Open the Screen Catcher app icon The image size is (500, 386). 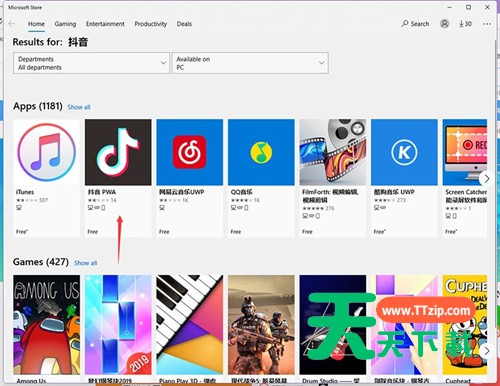click(x=465, y=152)
